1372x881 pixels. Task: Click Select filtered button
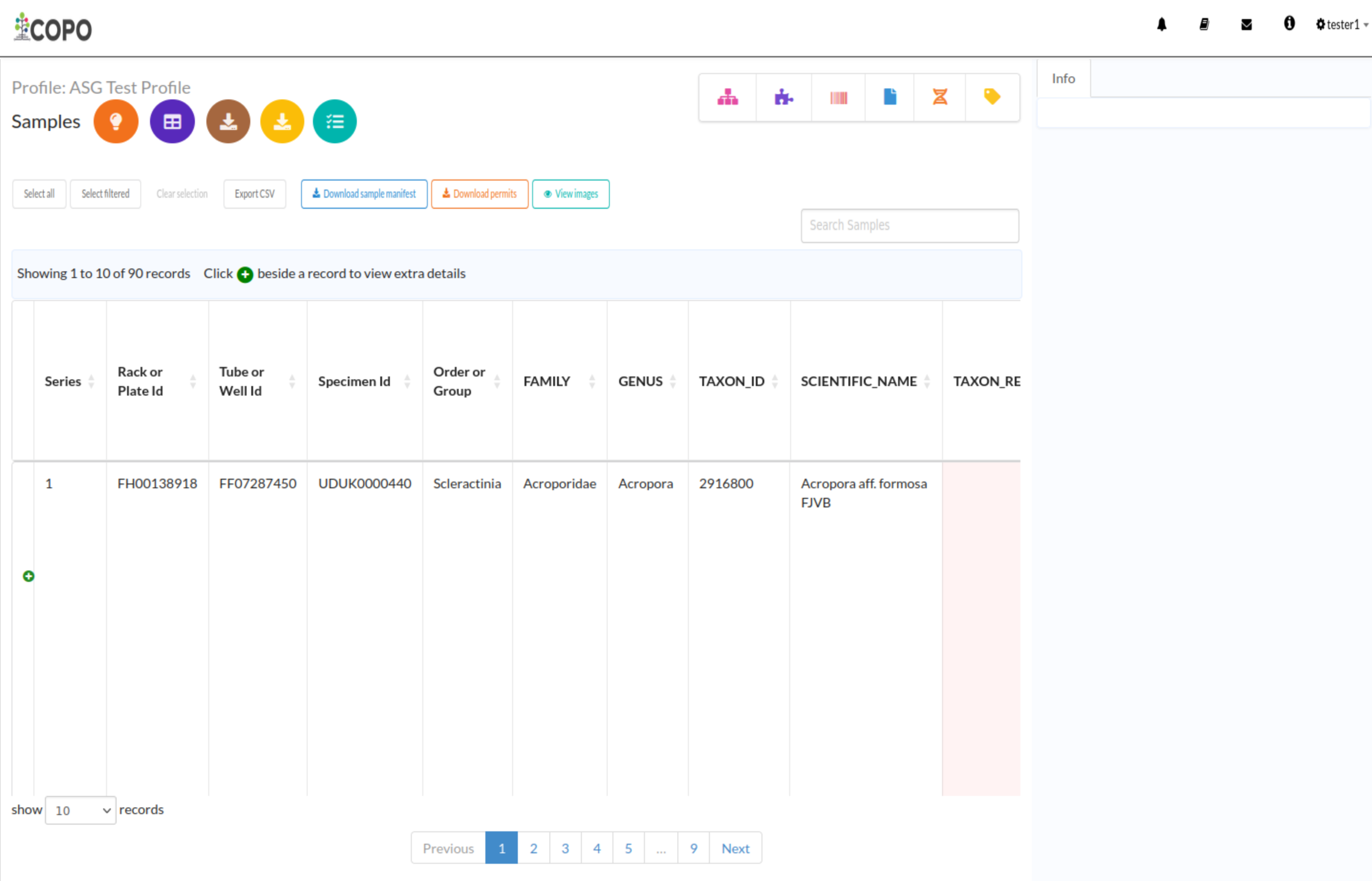[105, 194]
